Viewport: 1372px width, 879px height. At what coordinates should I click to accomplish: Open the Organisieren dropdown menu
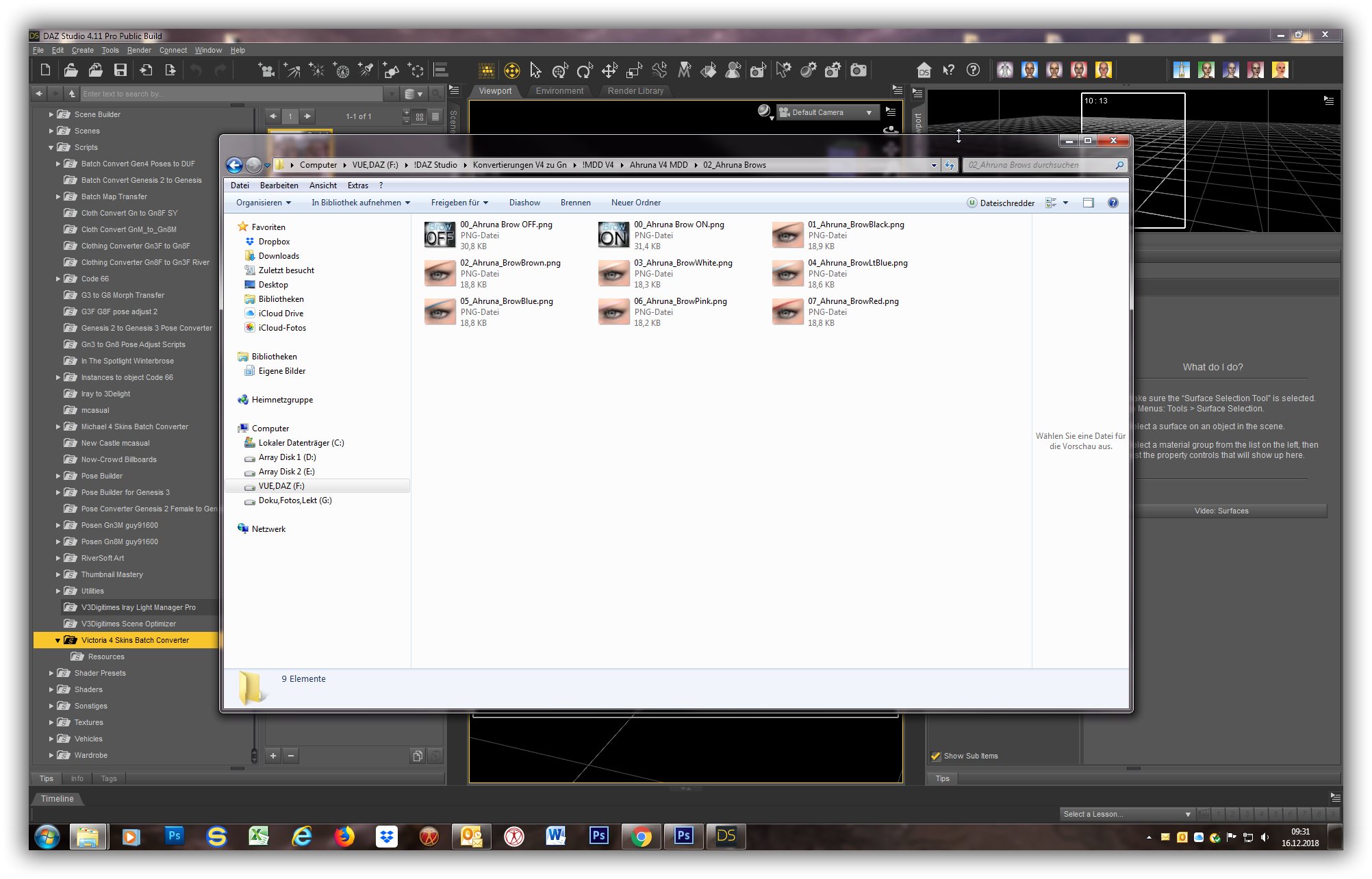point(263,203)
